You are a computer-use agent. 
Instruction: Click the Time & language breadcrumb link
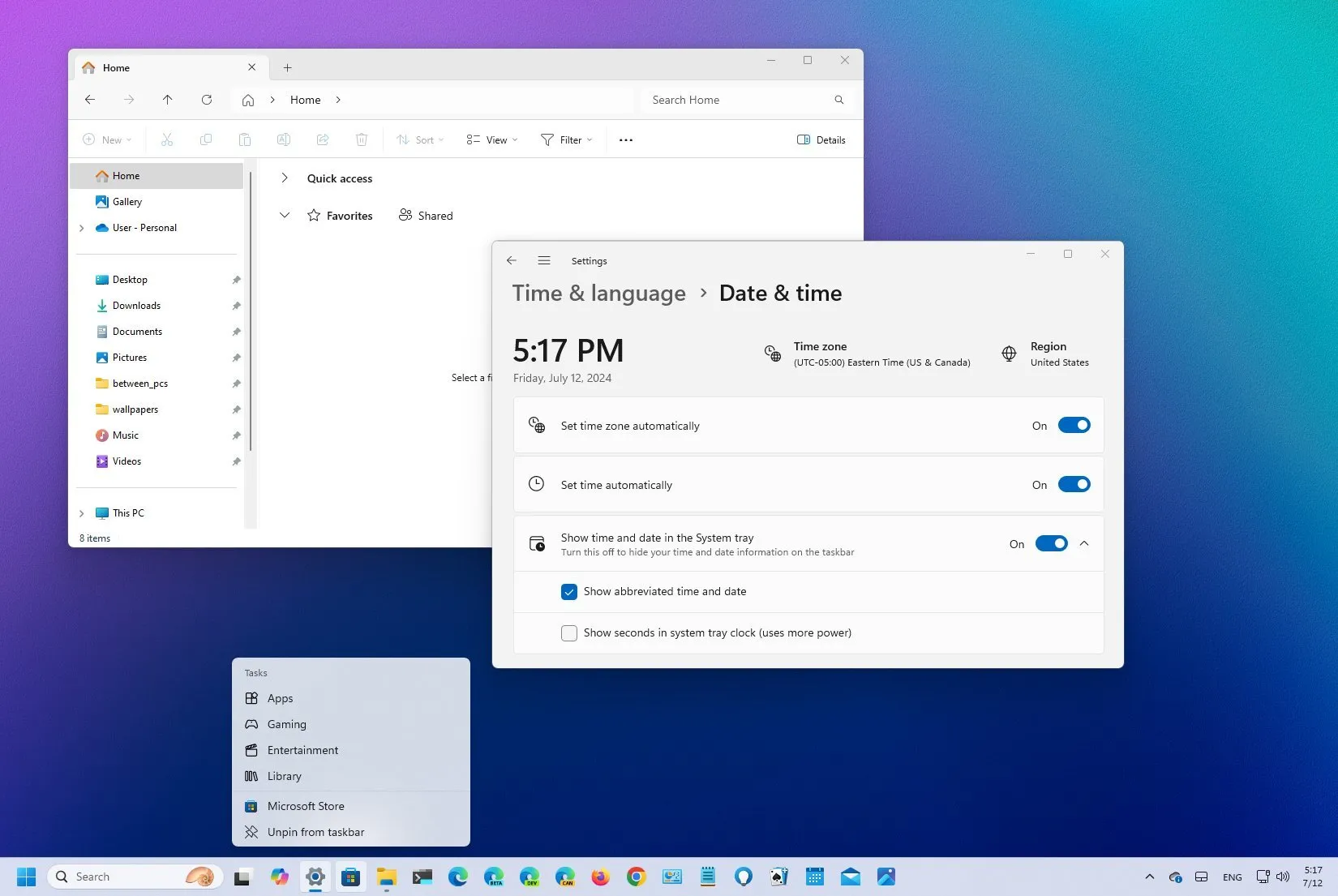point(598,294)
